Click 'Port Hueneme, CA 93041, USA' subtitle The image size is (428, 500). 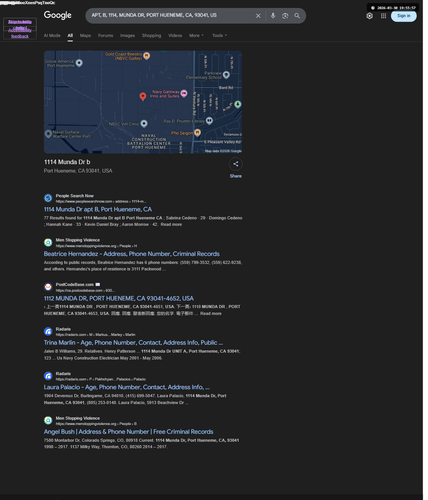pos(78,171)
